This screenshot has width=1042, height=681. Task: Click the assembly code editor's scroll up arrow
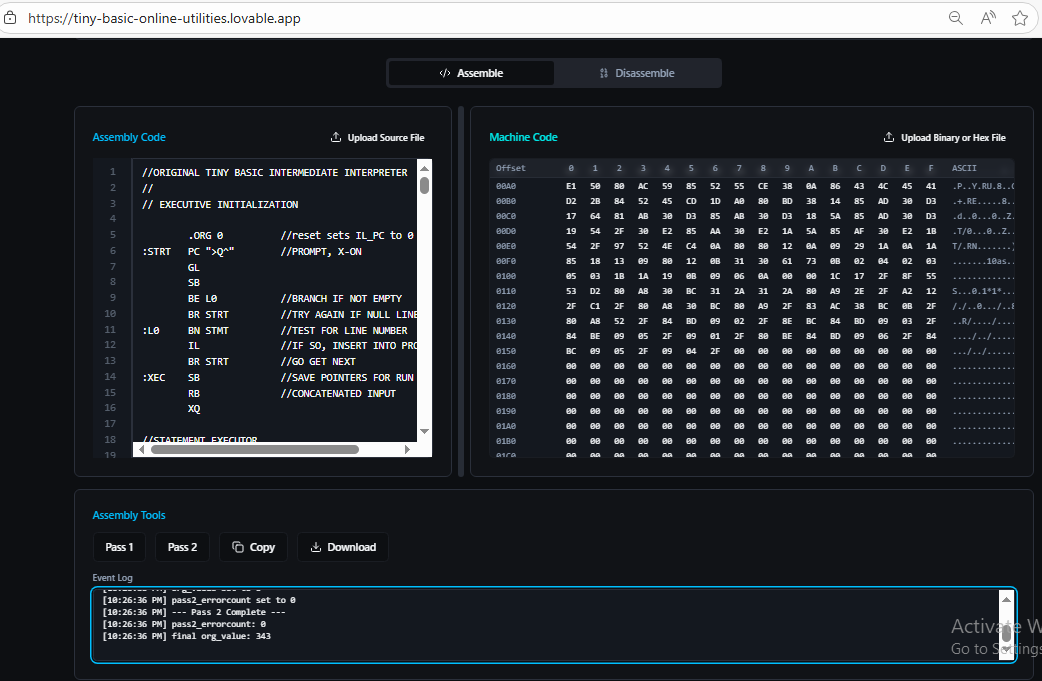click(x=424, y=168)
